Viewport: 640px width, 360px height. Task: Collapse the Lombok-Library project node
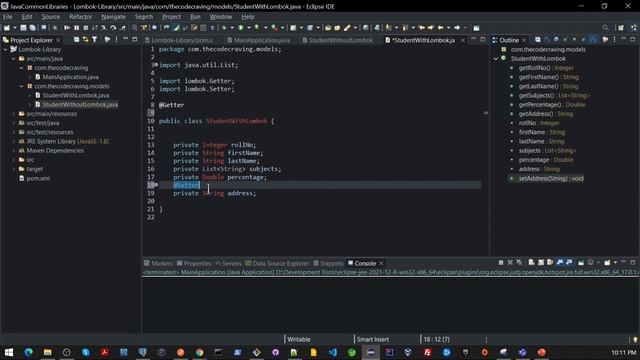point(5,49)
